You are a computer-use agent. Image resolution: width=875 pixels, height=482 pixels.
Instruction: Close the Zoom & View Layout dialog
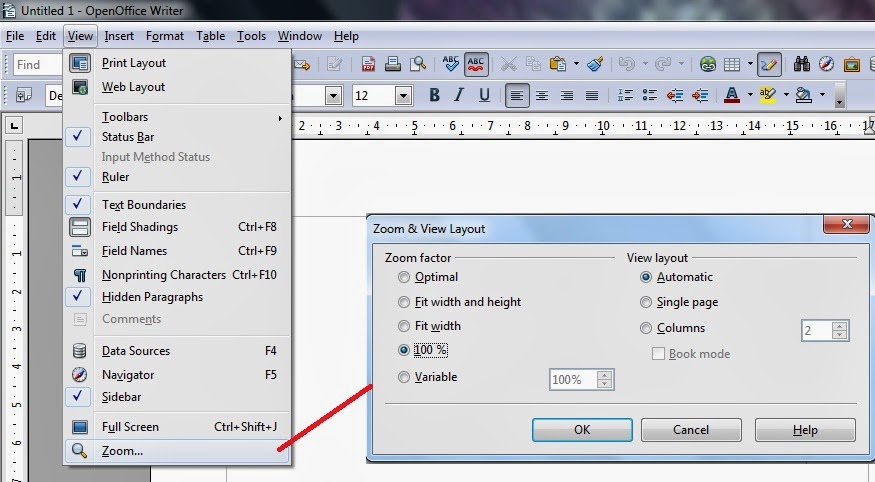click(847, 224)
